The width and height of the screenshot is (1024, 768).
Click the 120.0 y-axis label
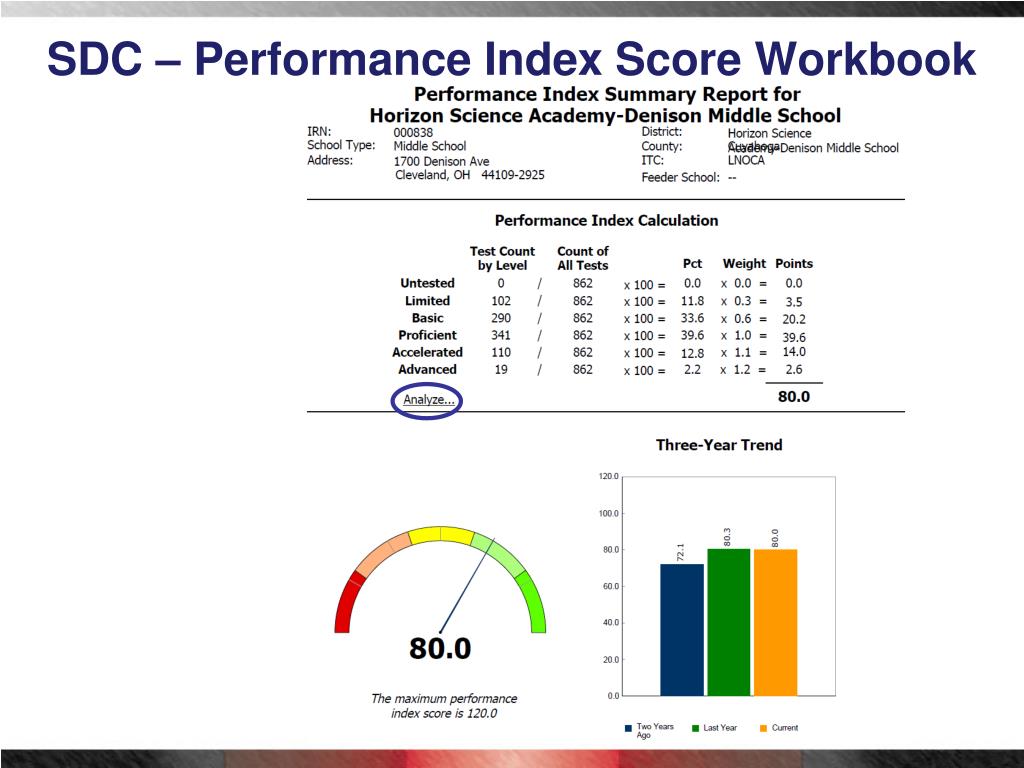pos(608,476)
